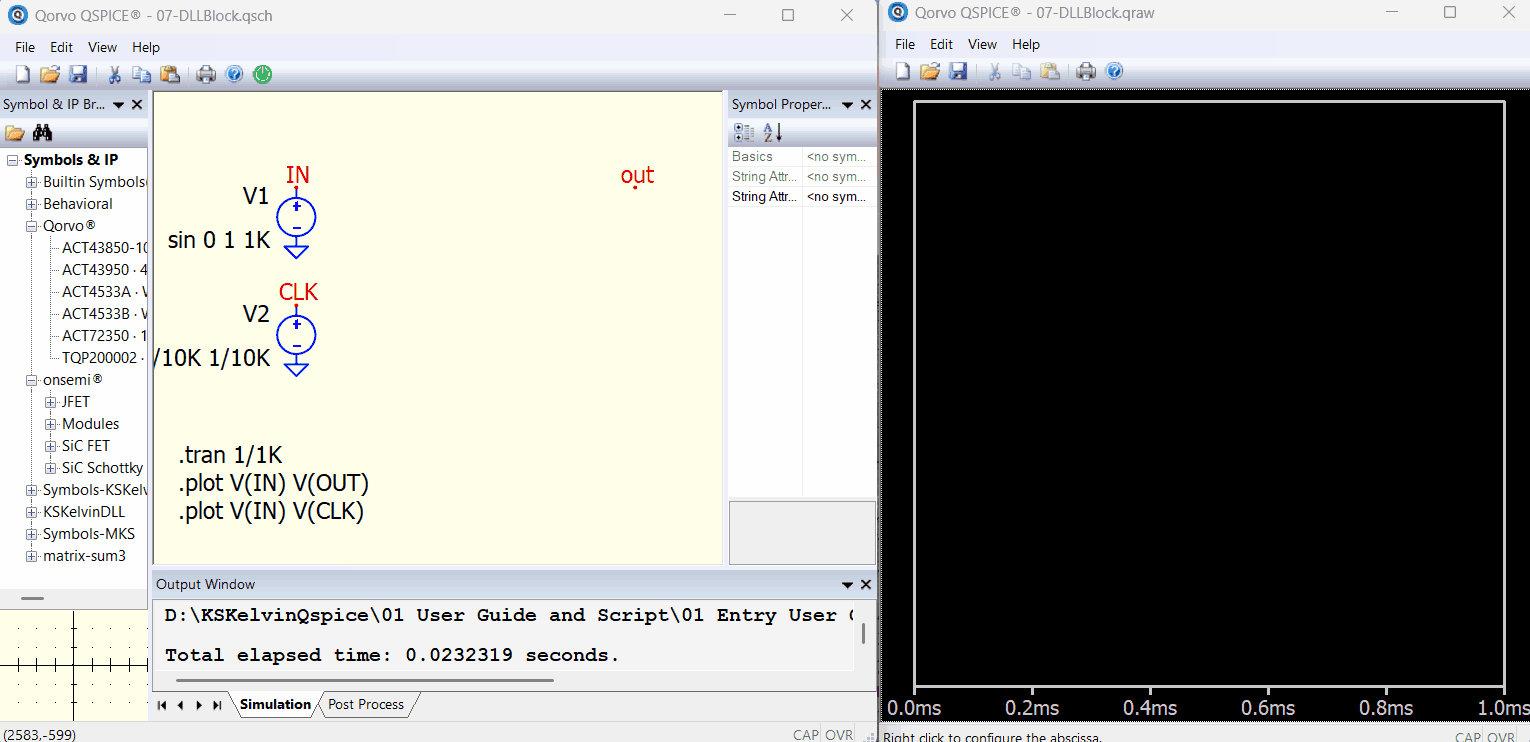This screenshot has height=742, width=1530.
Task: Save the schematic with the floppy disk icon
Action: tap(78, 74)
